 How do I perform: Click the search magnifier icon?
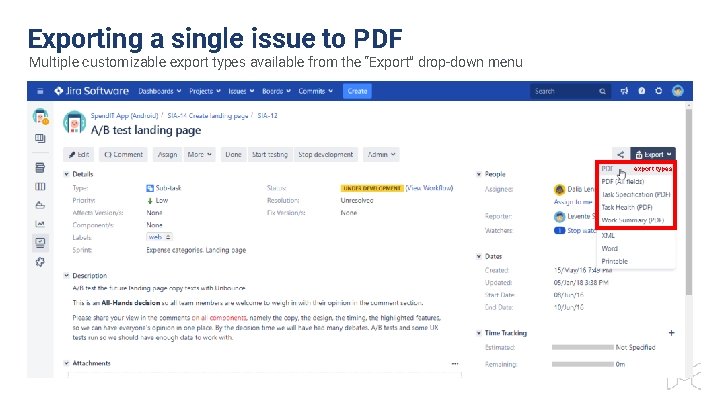pyautogui.click(x=602, y=91)
